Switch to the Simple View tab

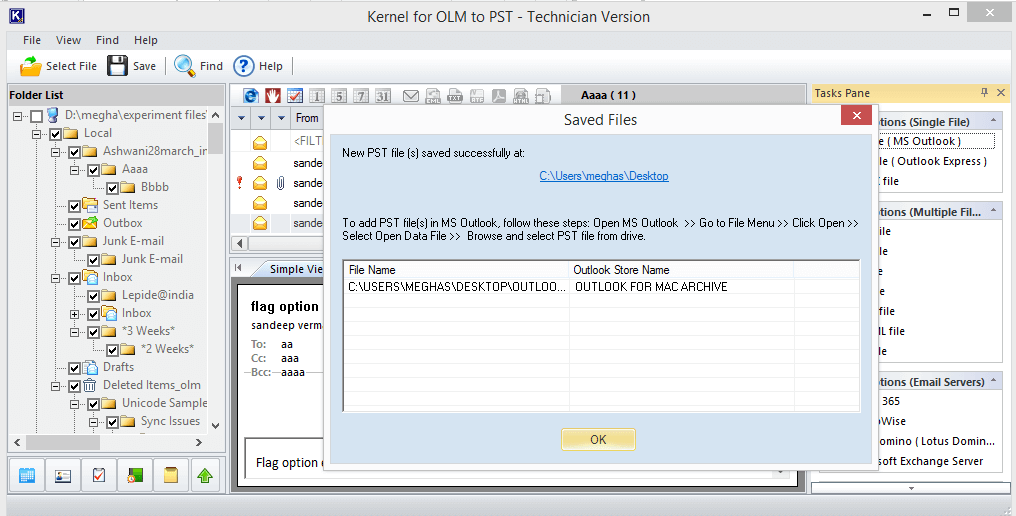point(295,269)
